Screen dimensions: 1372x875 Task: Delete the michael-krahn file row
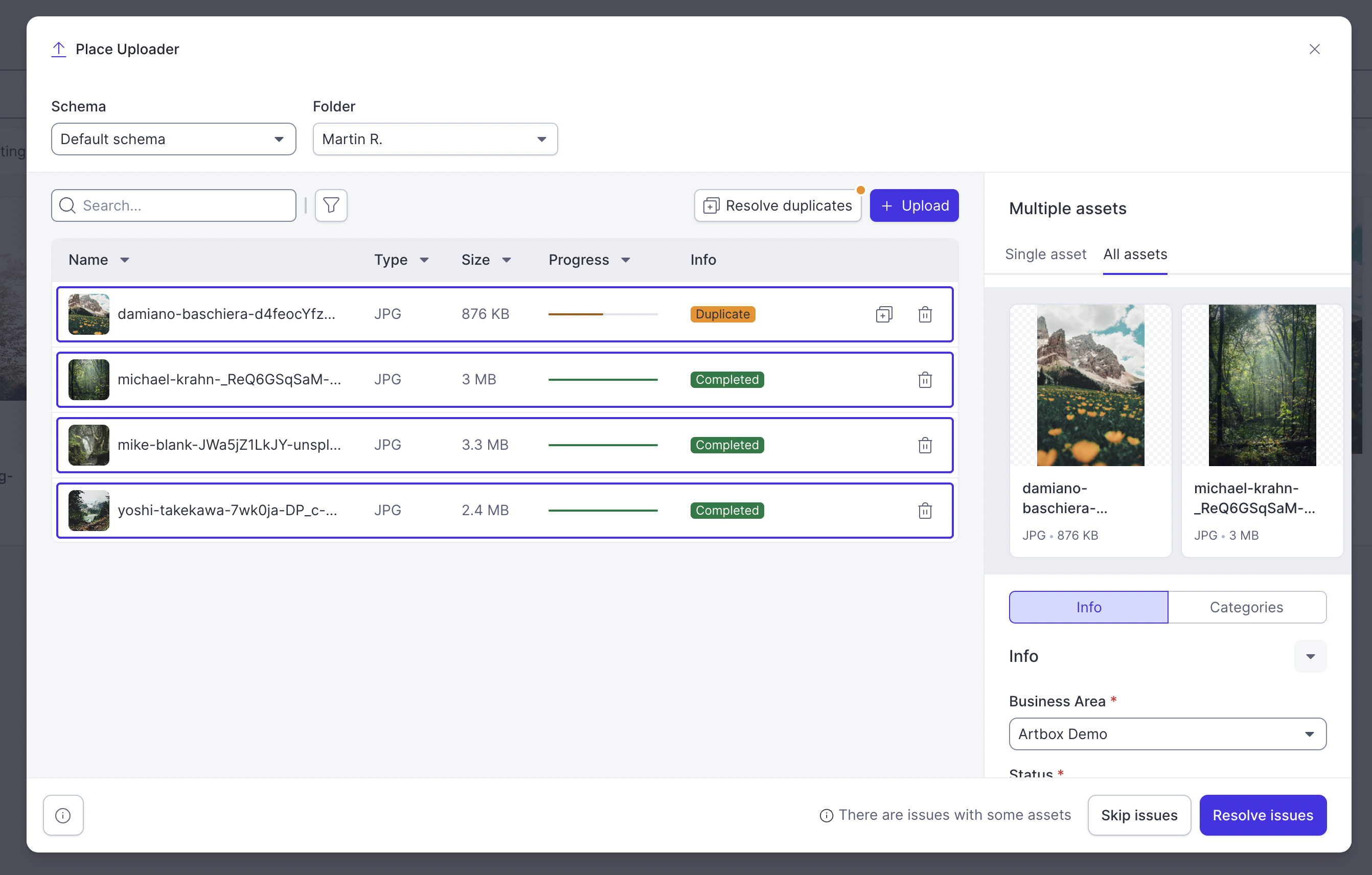tap(925, 379)
